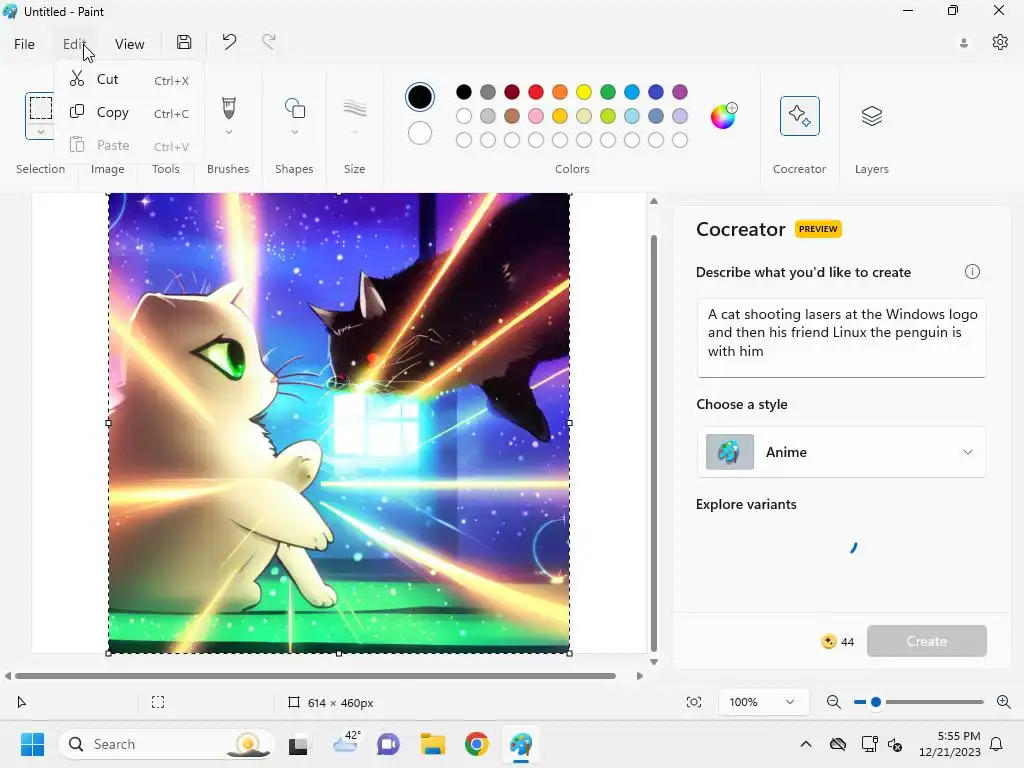Pick the orange color swatch

click(x=560, y=92)
